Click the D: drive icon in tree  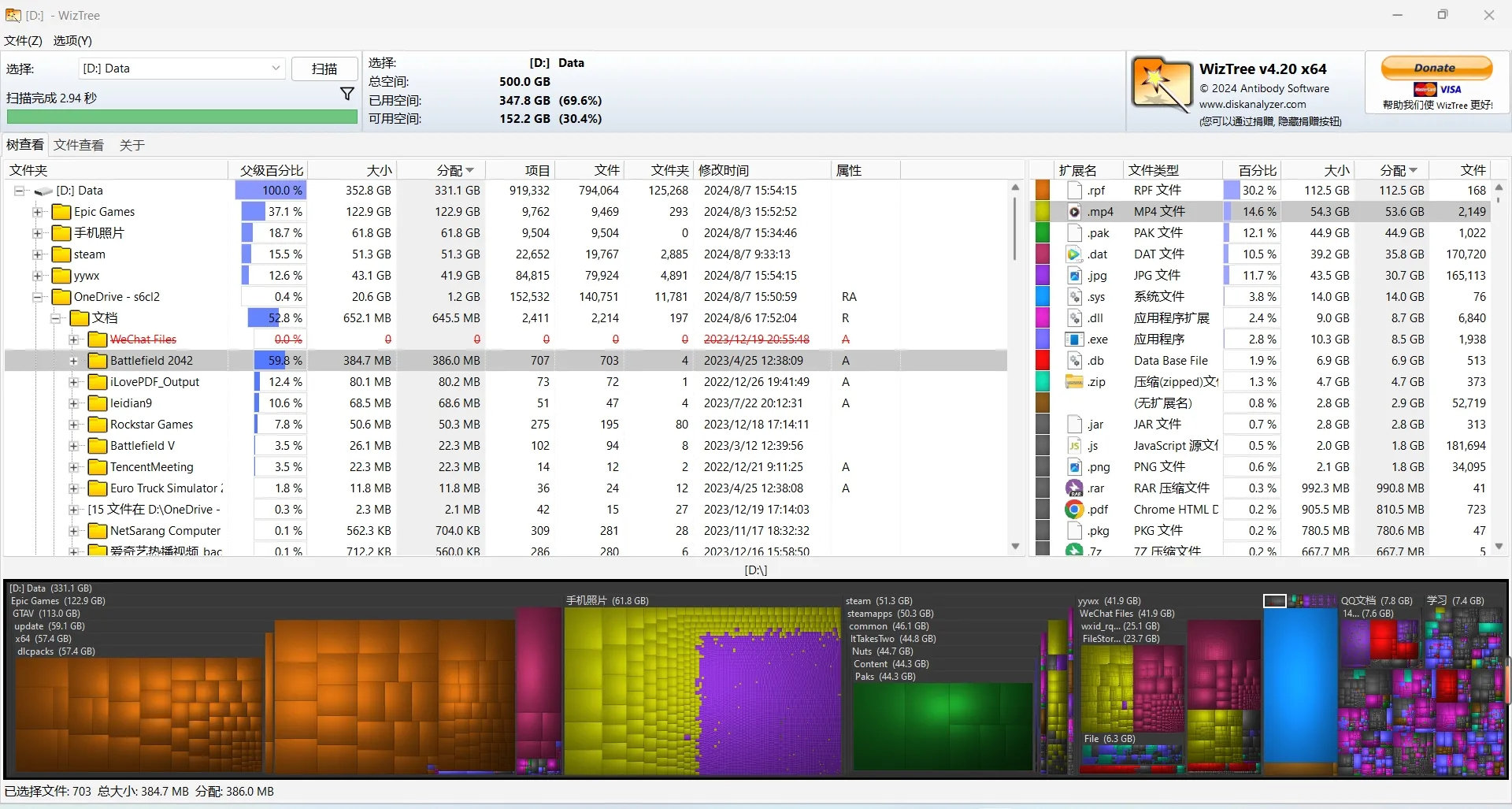[x=43, y=191]
